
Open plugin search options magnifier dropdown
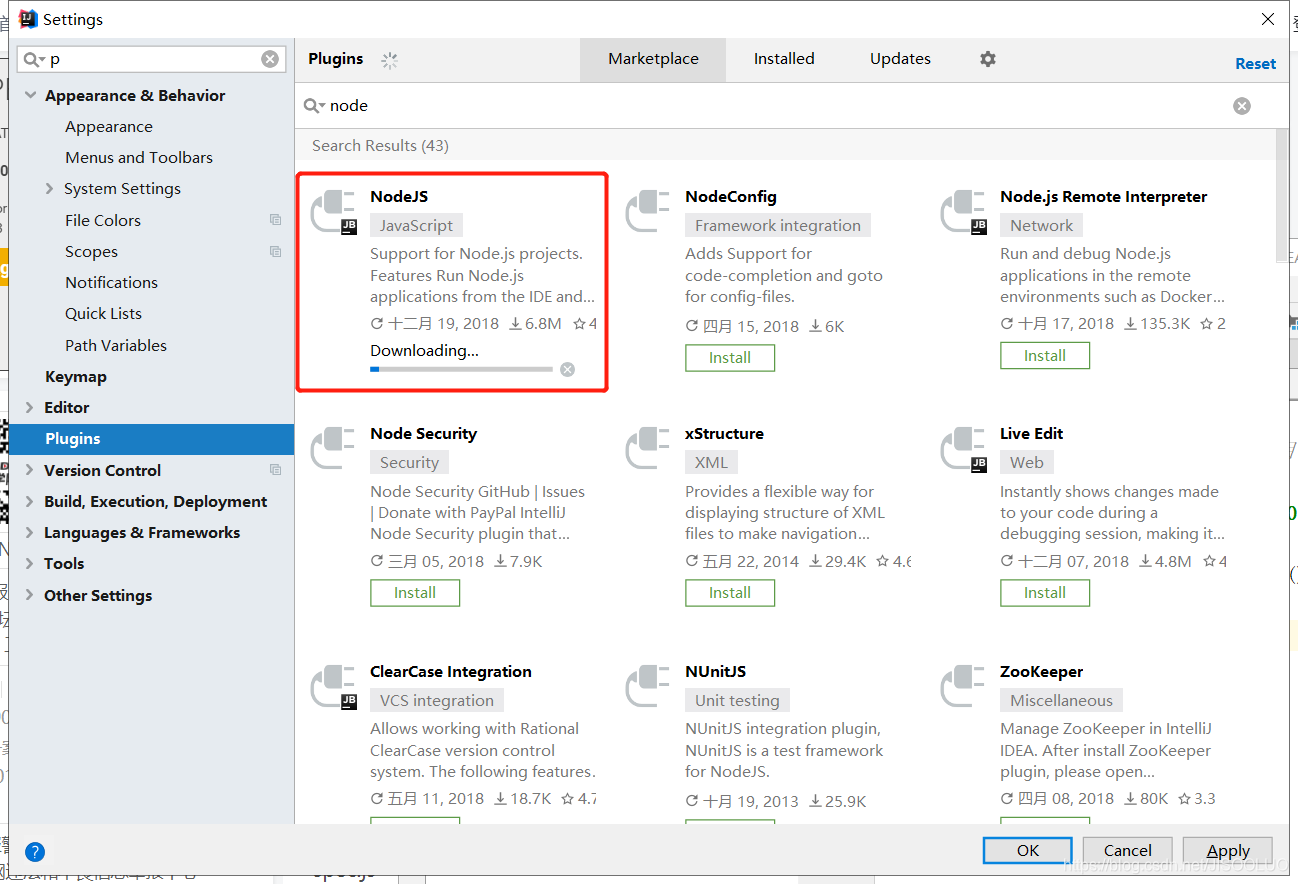tap(314, 106)
